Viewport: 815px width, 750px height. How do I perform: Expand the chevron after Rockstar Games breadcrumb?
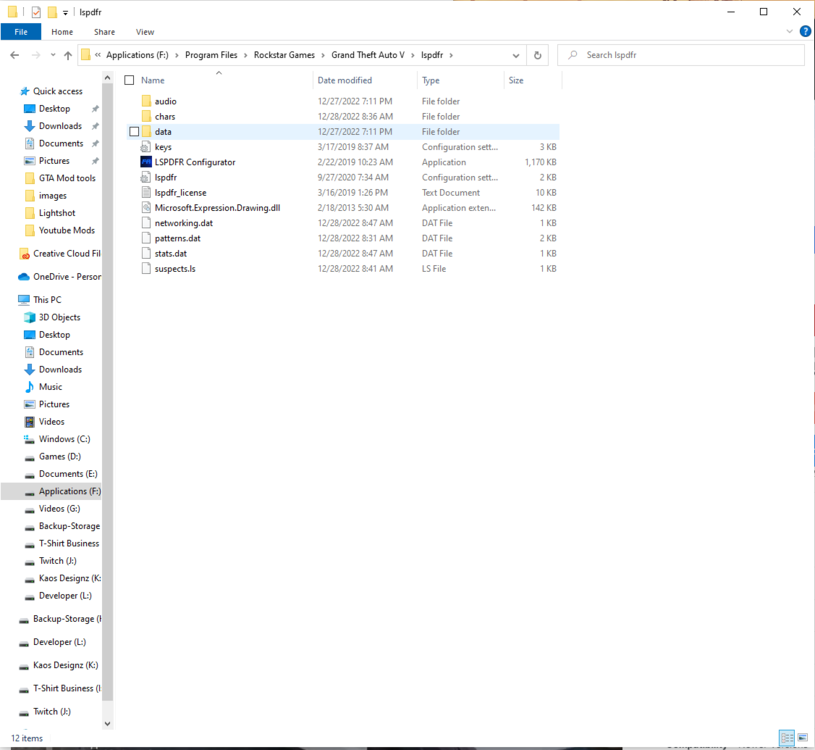pos(323,55)
